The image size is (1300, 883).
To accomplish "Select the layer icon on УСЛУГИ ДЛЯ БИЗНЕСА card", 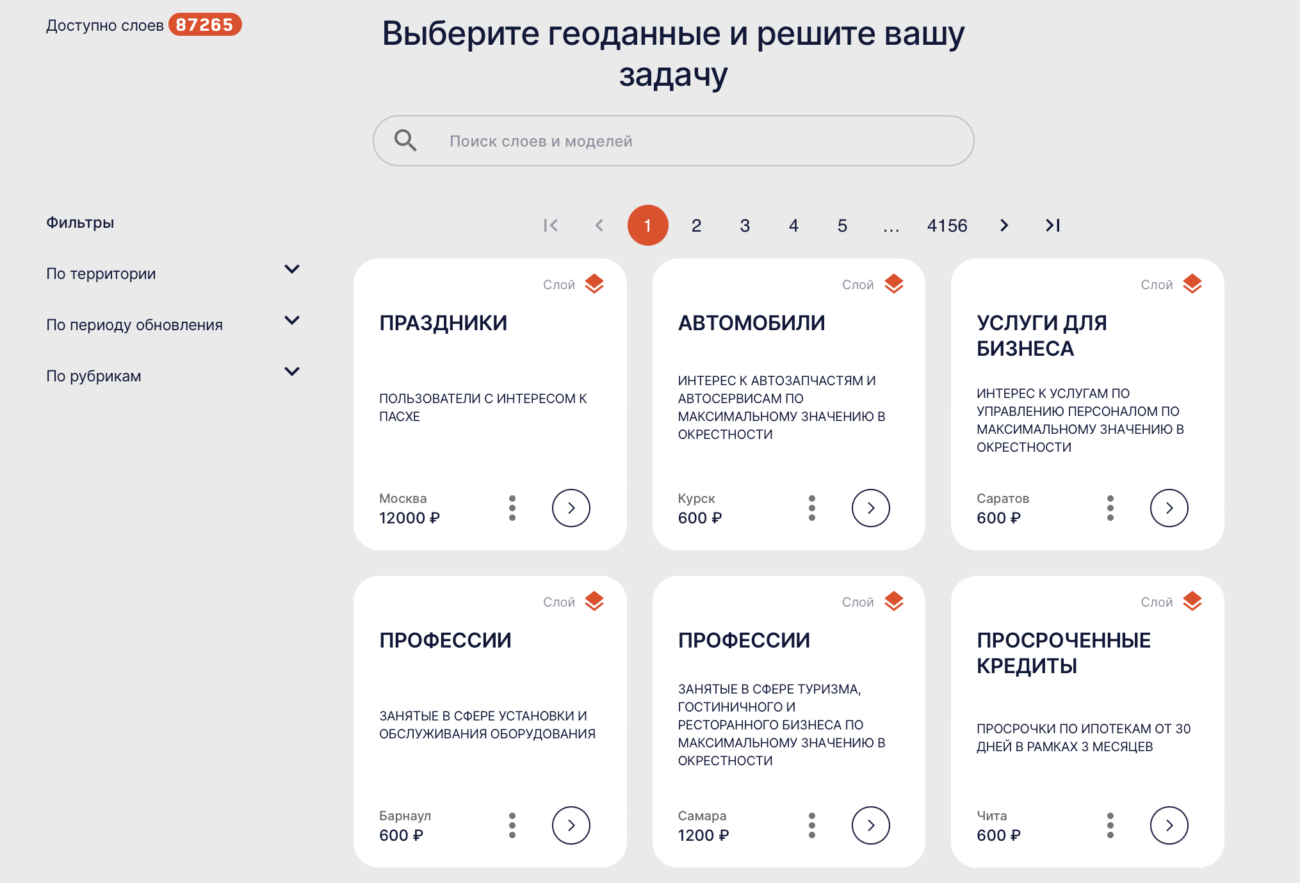I will (1192, 283).
